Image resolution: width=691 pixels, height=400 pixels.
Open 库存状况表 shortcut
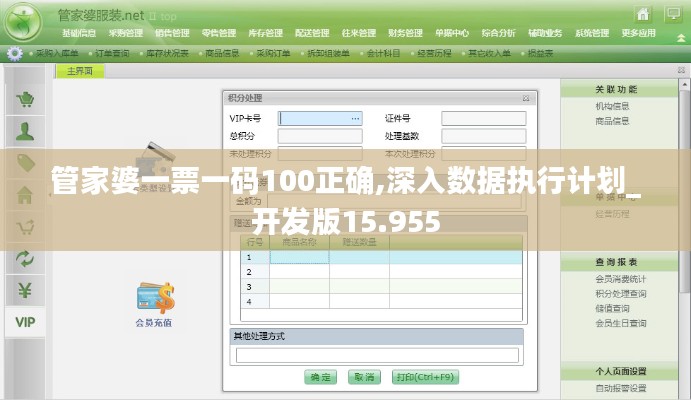point(167,53)
